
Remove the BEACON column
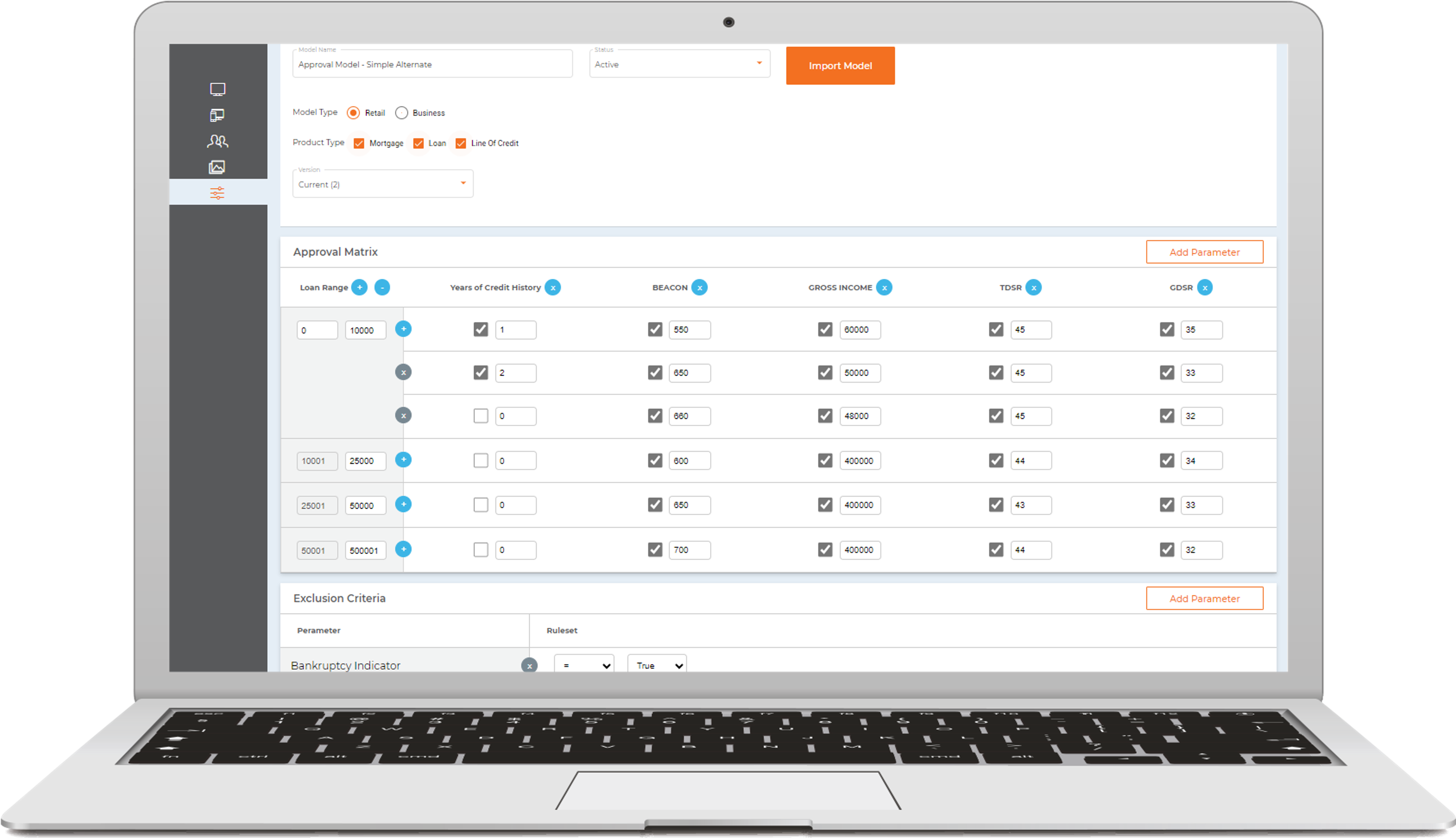(x=700, y=287)
